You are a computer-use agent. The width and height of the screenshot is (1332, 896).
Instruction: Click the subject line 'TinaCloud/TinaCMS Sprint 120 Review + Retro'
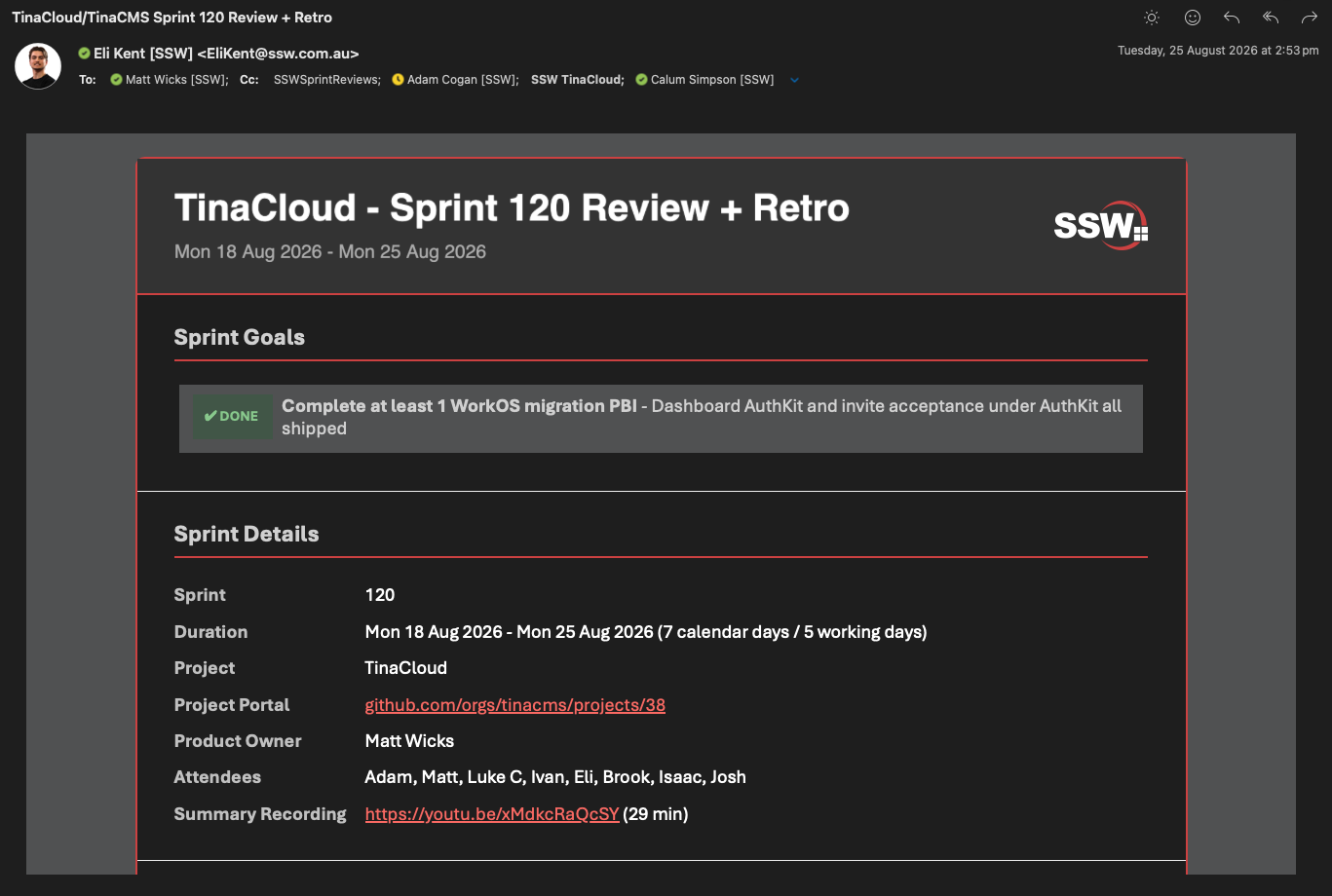pos(171,18)
